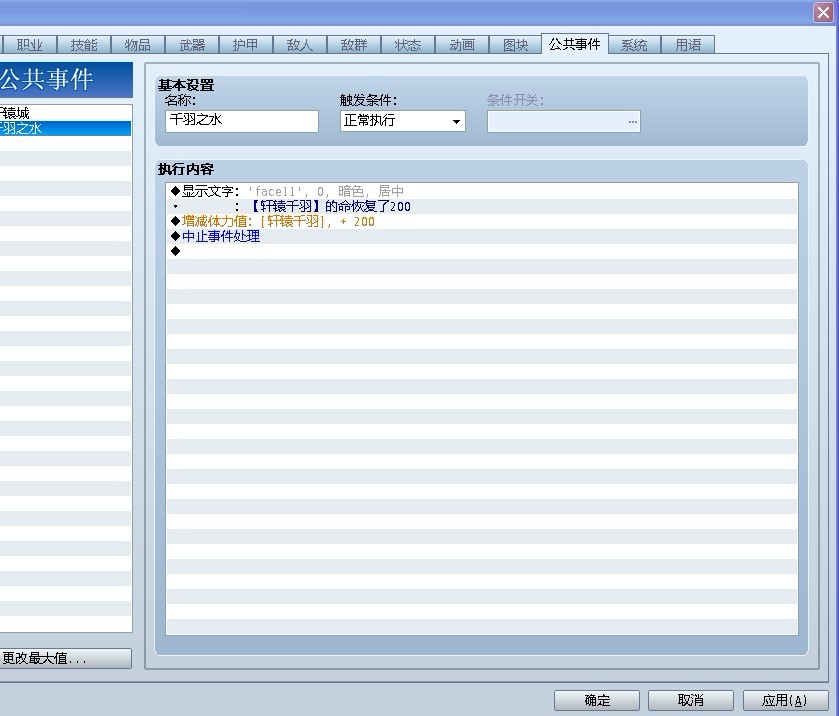
Task: Select the 武器 tab
Action: click(192, 45)
